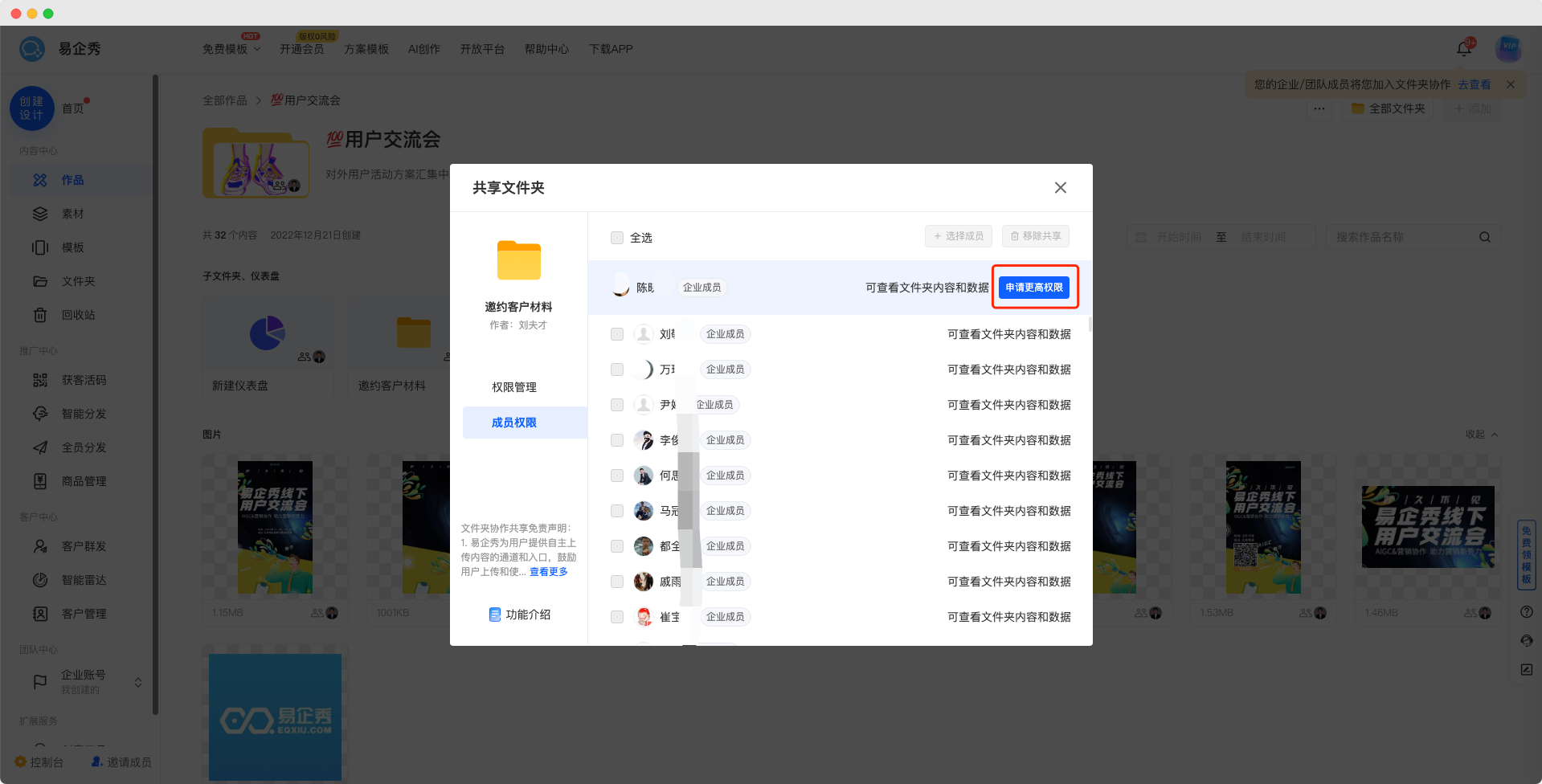Select the checkbox for member 崔
Viewport: 1542px width, 784px height.
pos(617,617)
